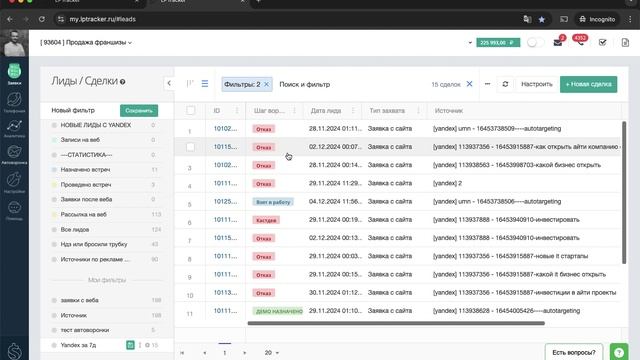Open the phone calls icon with 4352 badge
This screenshot has width=640, height=360.
click(x=580, y=42)
